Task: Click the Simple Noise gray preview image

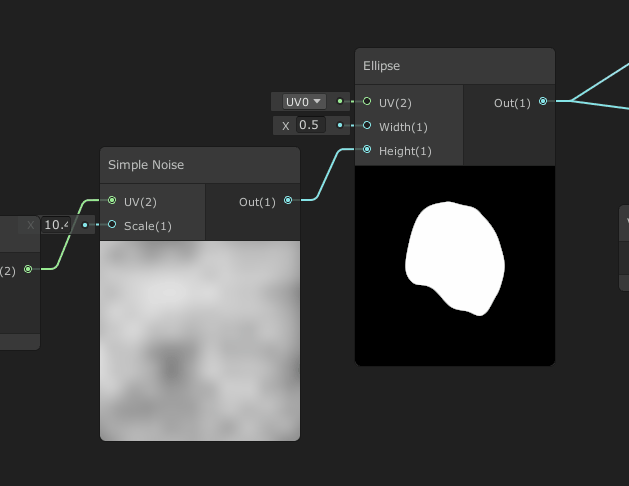Action: click(199, 340)
